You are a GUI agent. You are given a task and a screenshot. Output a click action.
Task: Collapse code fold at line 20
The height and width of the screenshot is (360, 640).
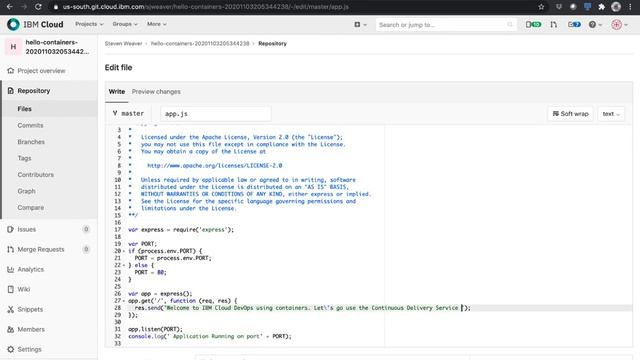pos(124,251)
